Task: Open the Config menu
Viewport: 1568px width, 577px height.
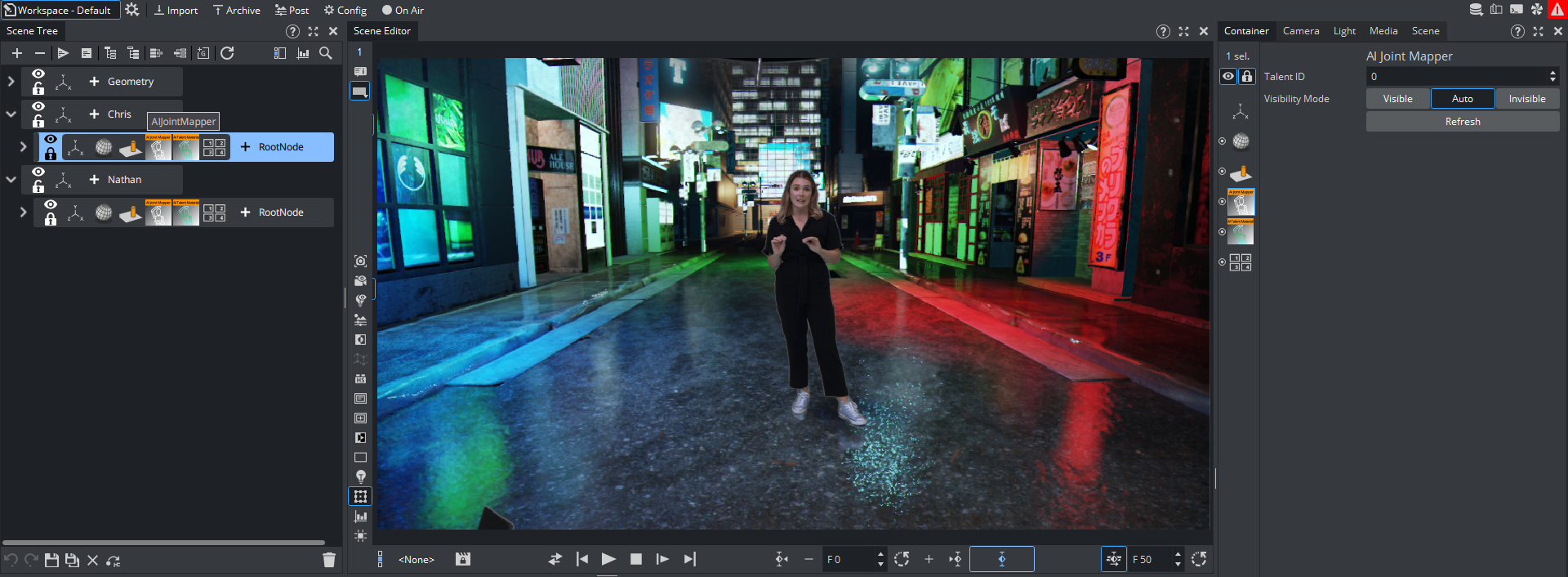Action: pos(345,11)
